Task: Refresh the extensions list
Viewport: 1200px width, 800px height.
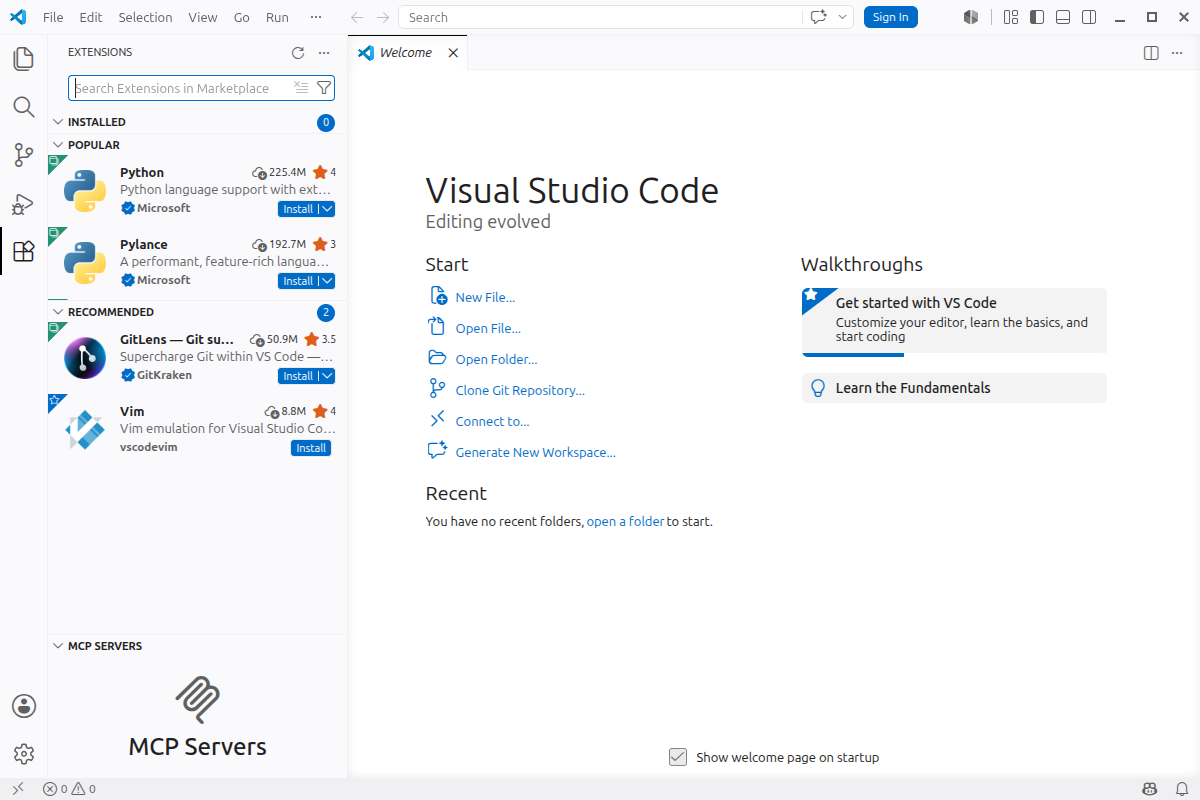Action: pyautogui.click(x=297, y=53)
